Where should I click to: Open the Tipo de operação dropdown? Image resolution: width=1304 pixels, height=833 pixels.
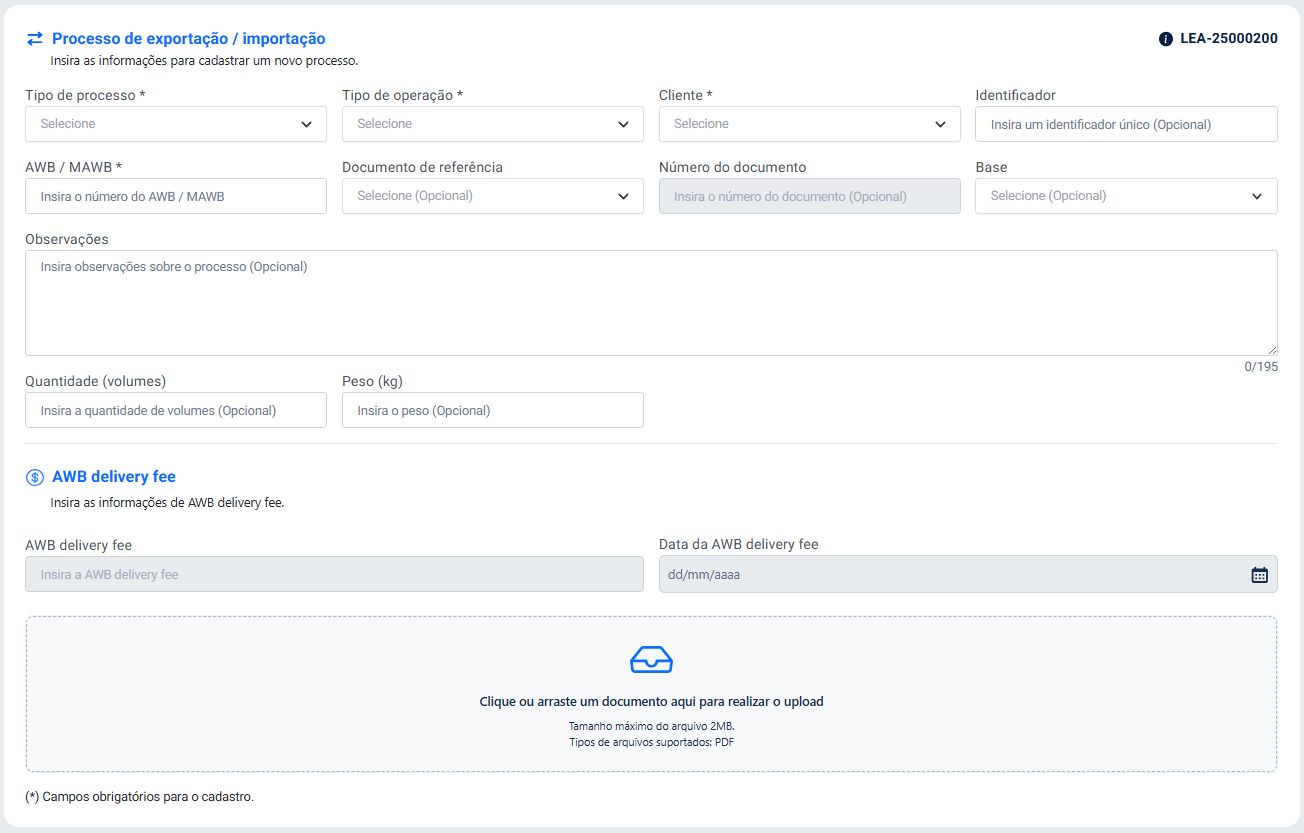point(493,124)
